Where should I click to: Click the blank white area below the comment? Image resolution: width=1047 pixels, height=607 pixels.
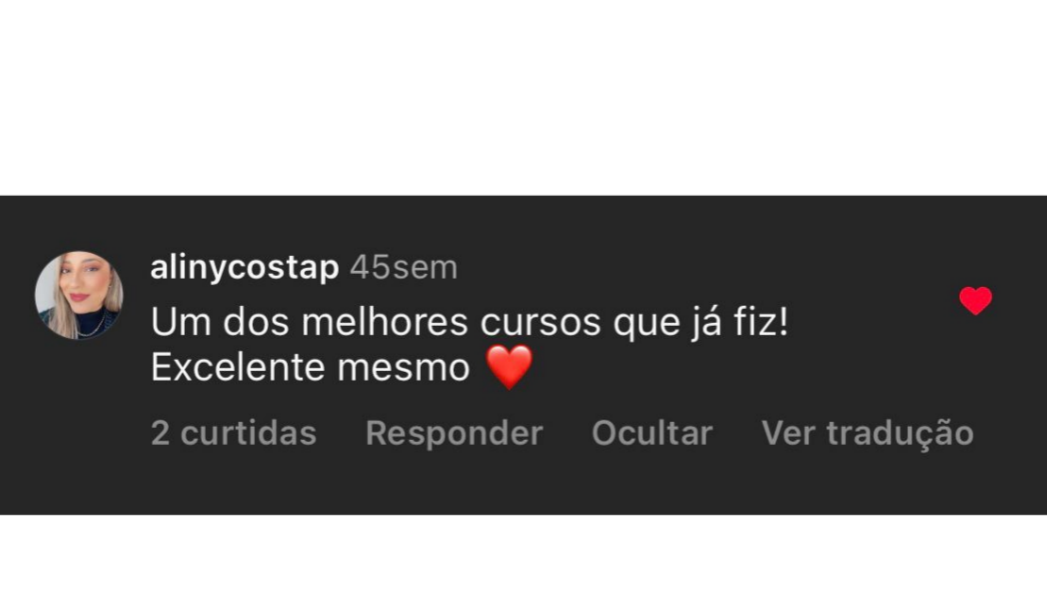(524, 561)
